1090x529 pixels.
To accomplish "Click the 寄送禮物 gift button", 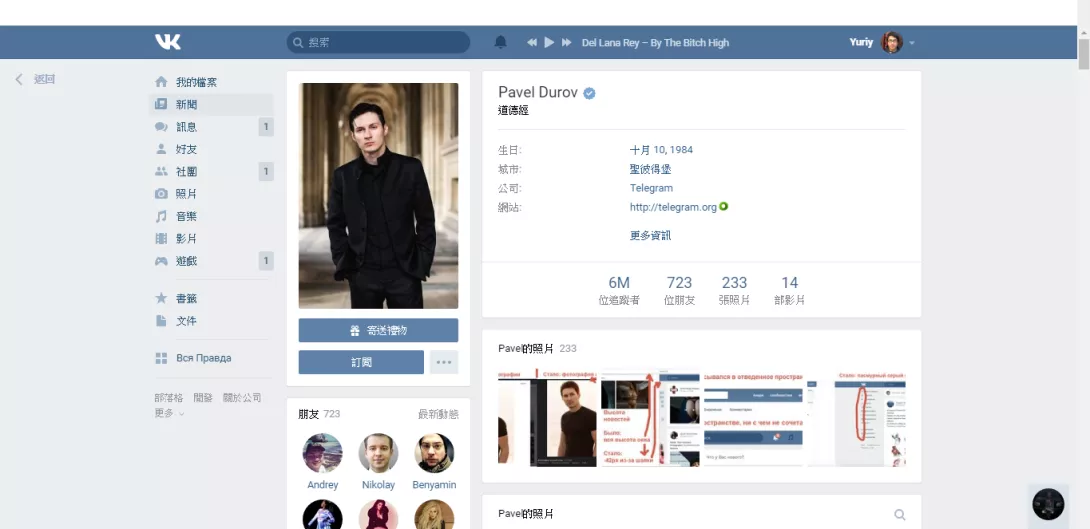I will click(378, 330).
